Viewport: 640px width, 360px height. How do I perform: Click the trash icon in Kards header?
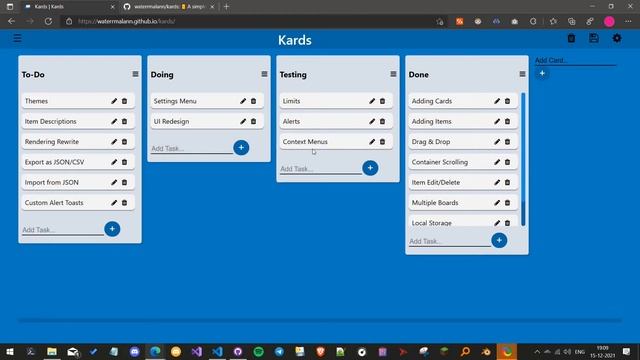point(571,38)
